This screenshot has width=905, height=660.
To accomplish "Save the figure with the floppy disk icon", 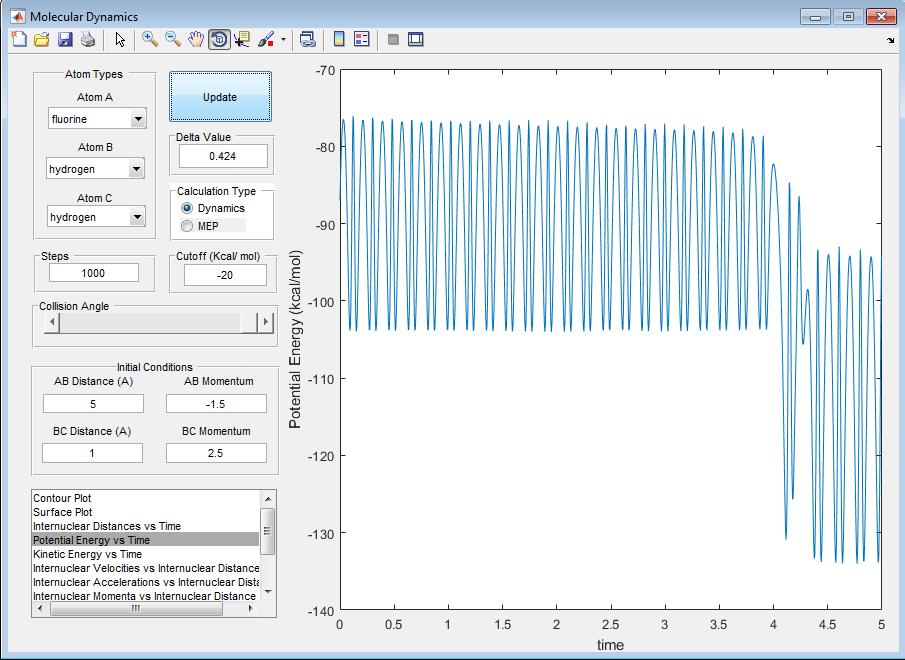I will tap(65, 40).
